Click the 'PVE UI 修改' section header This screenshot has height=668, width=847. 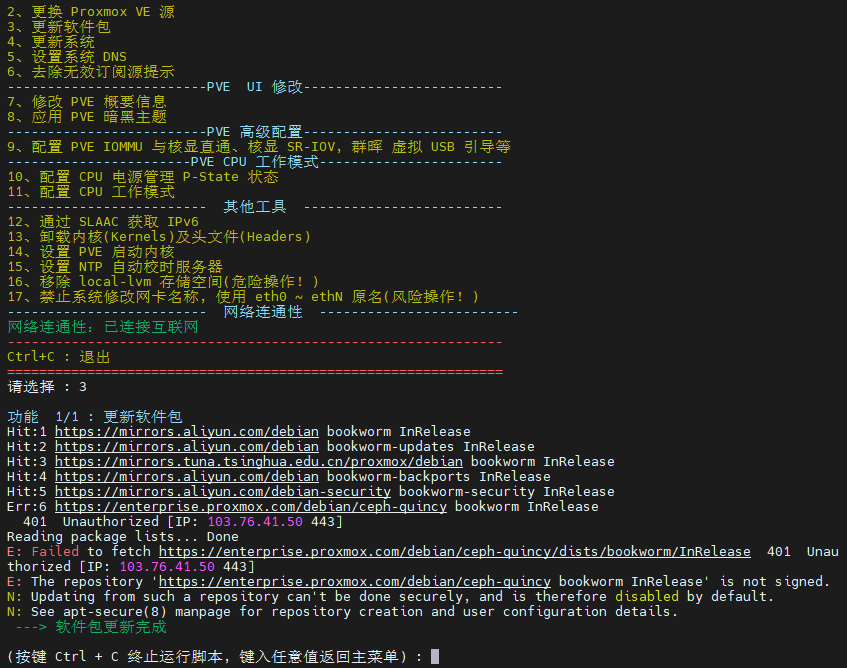tap(255, 87)
